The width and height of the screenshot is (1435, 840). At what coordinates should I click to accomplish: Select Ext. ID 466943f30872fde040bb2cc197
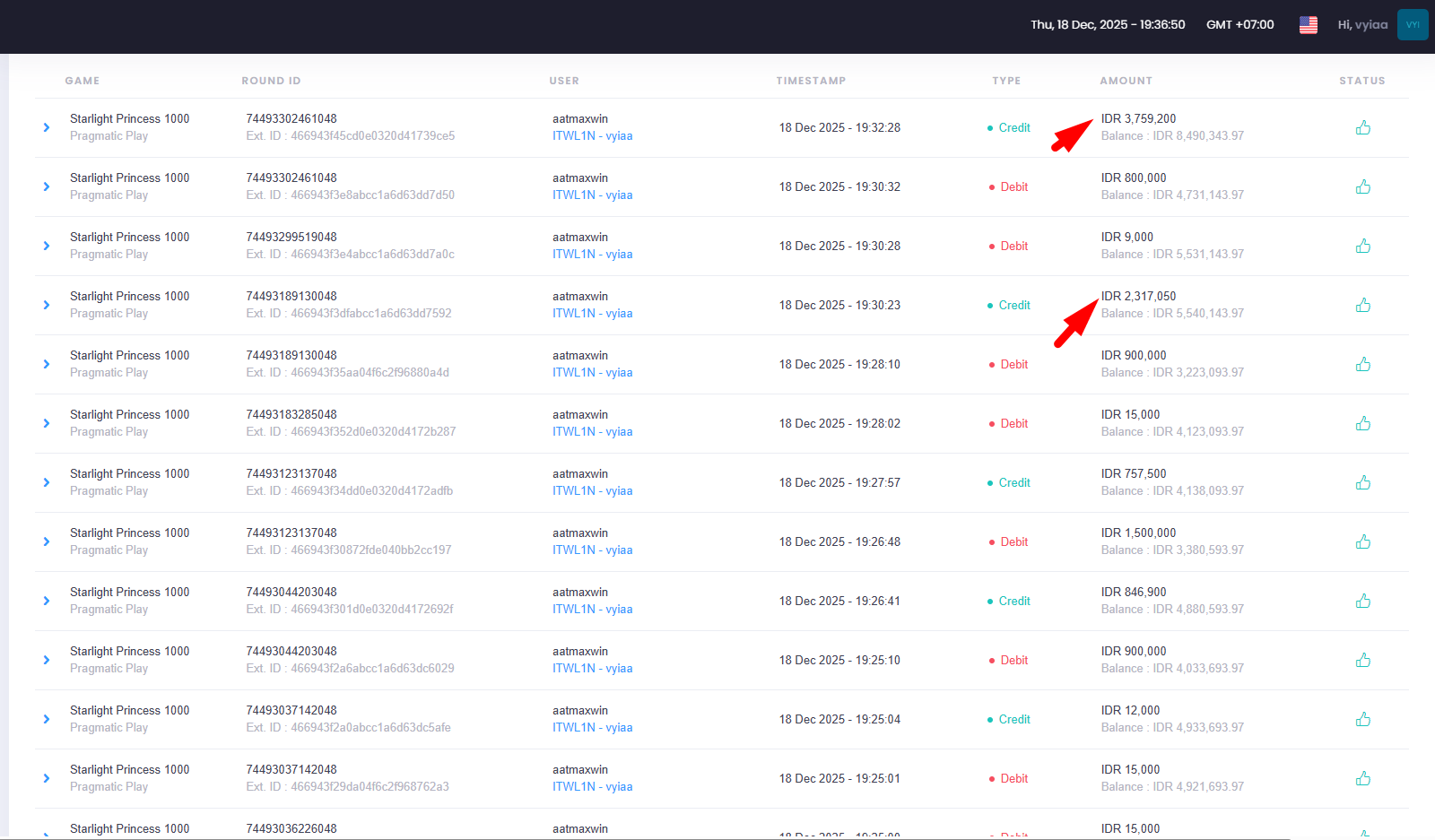tap(349, 550)
